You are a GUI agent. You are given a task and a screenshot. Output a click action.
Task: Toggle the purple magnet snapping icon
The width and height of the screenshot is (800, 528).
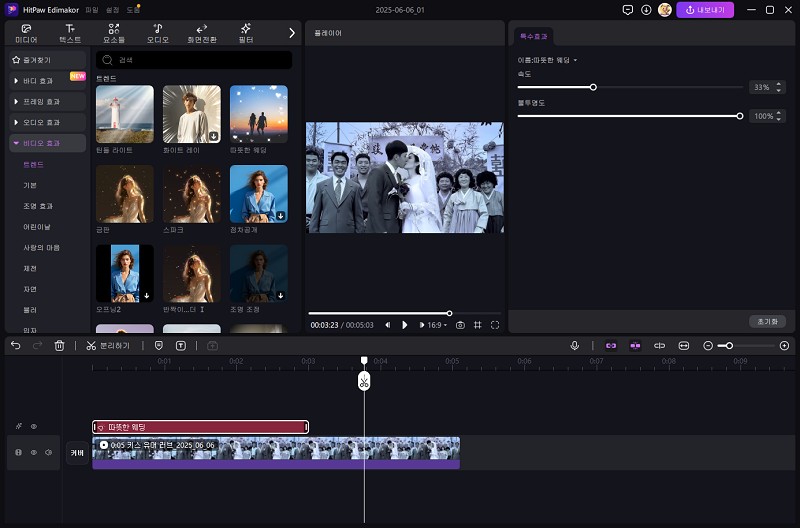(635, 346)
